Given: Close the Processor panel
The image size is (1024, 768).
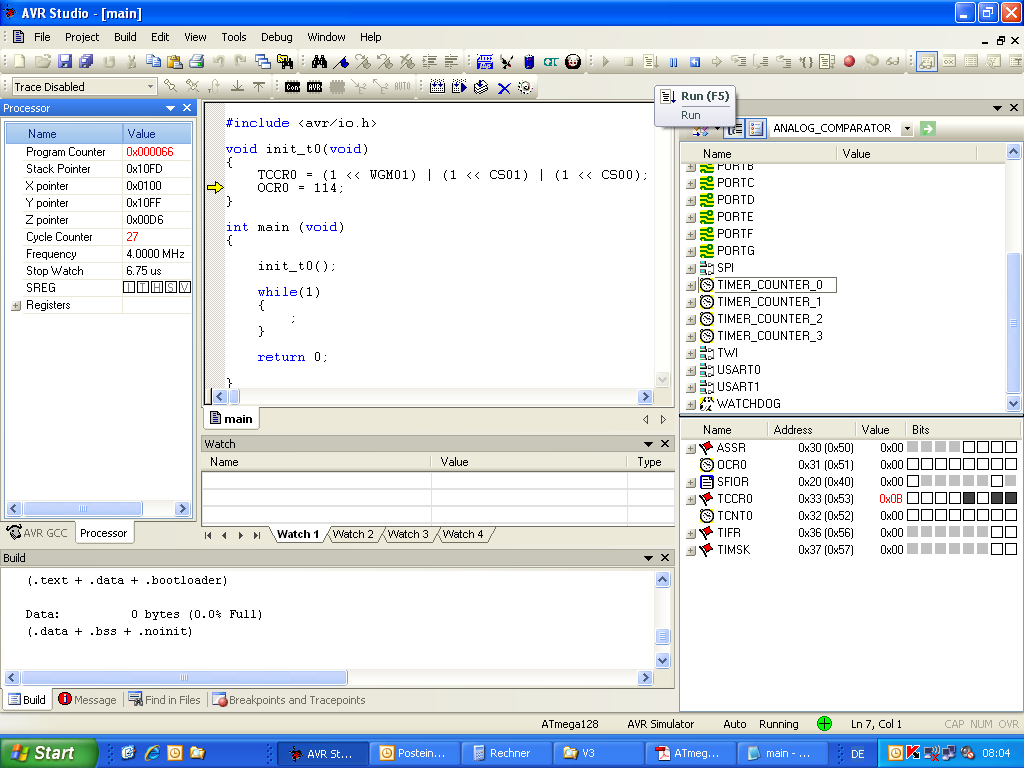Looking at the screenshot, I should point(187,108).
